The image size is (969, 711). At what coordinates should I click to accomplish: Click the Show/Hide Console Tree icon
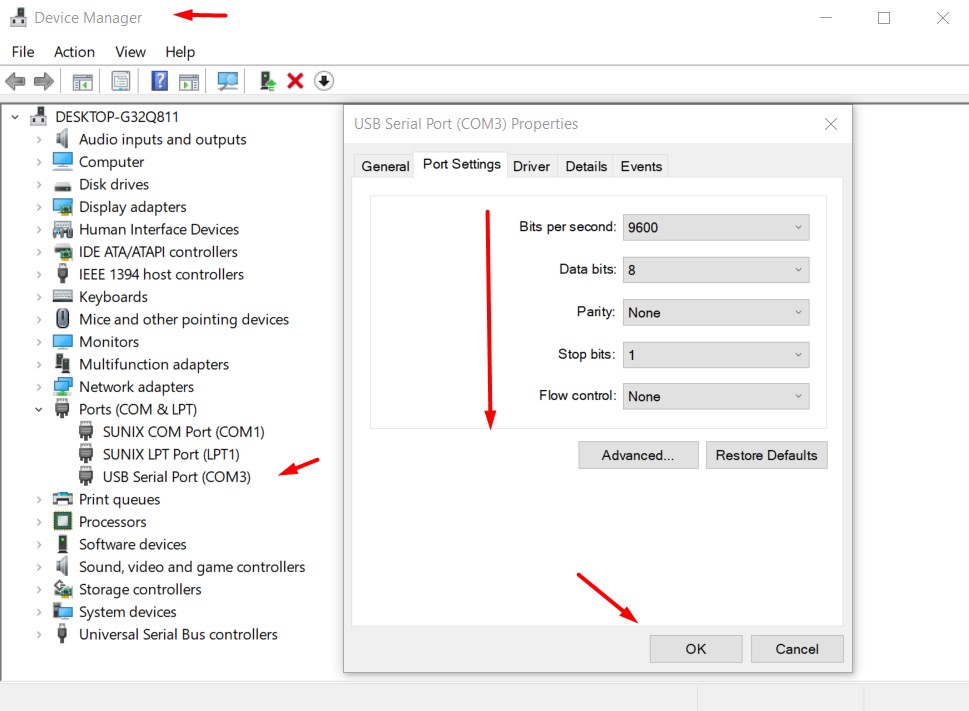pos(82,81)
